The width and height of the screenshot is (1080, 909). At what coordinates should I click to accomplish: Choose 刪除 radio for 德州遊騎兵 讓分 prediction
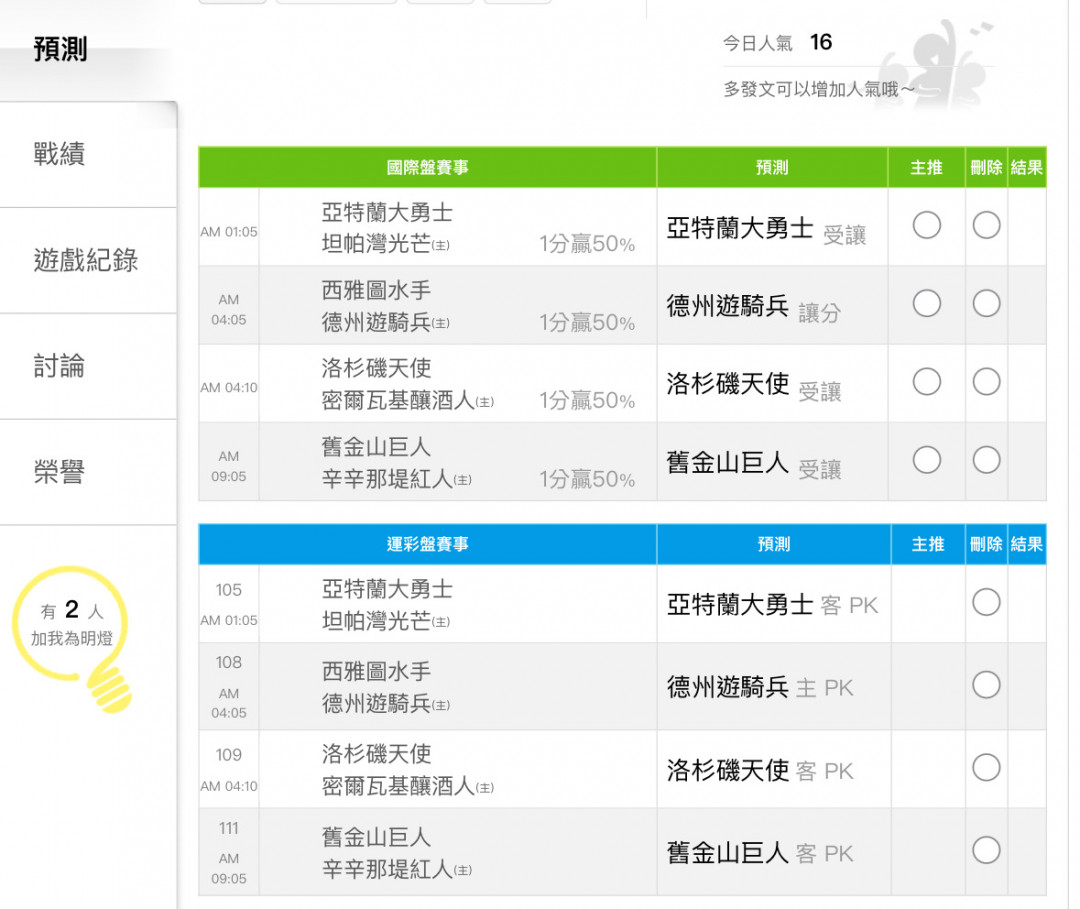click(986, 304)
